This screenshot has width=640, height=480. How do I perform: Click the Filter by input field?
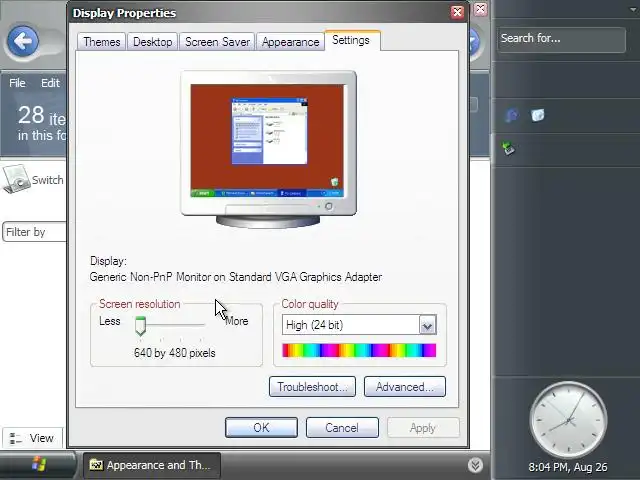35,232
